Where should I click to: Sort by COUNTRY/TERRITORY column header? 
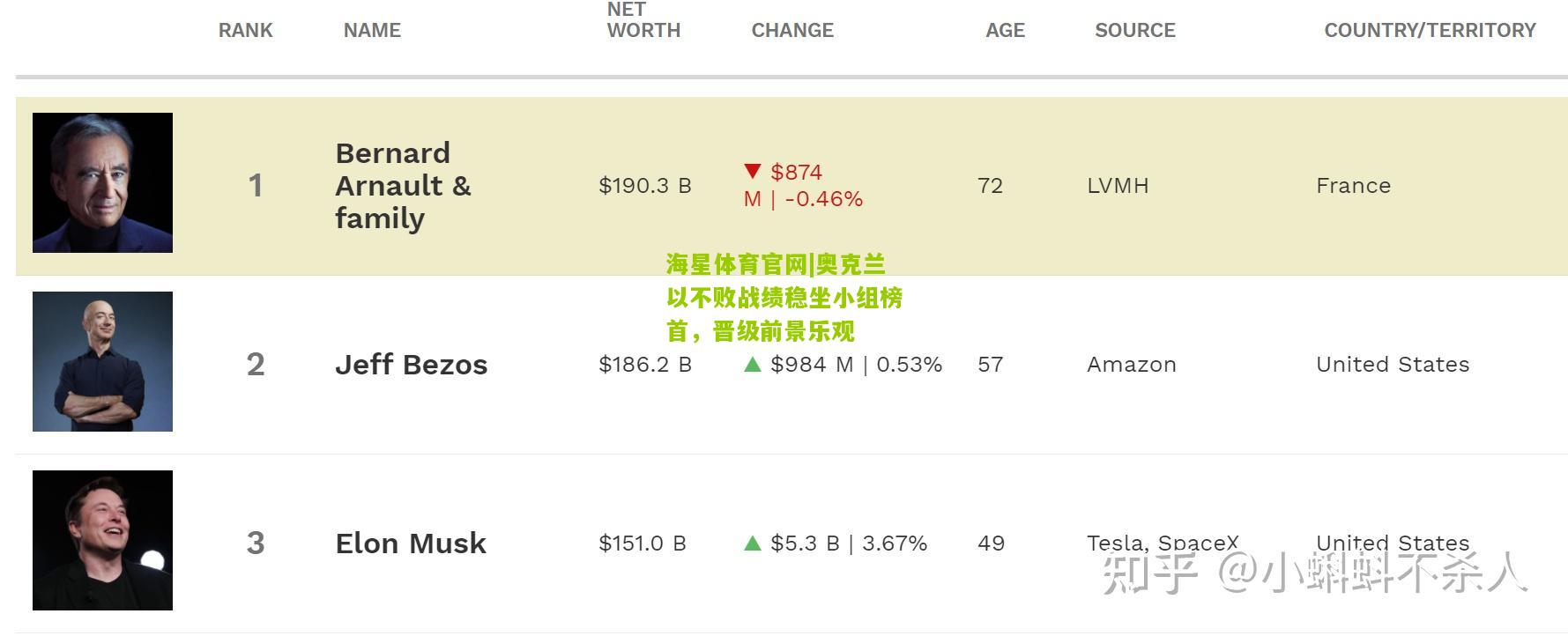[x=1429, y=30]
